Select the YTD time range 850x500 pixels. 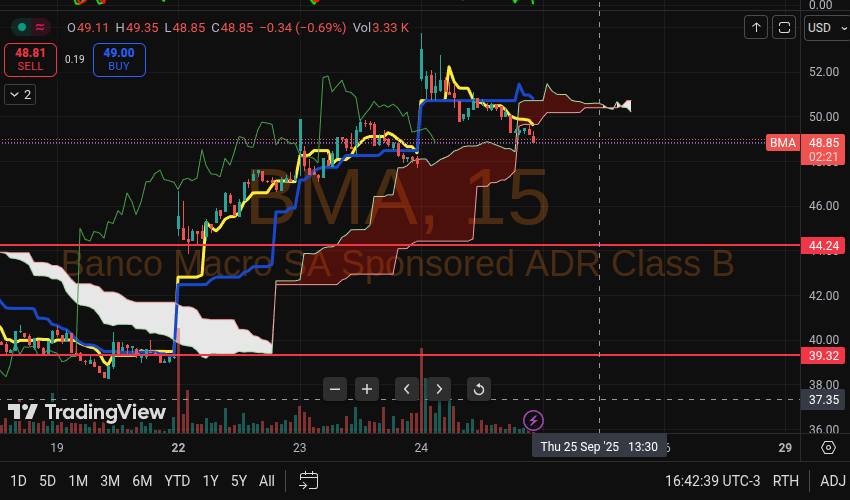point(177,481)
